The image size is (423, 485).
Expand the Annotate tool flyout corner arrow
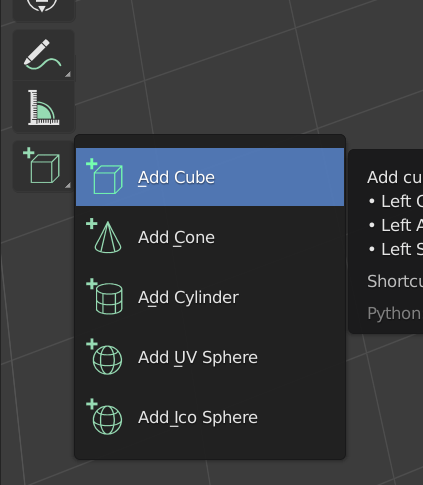click(x=68, y=74)
